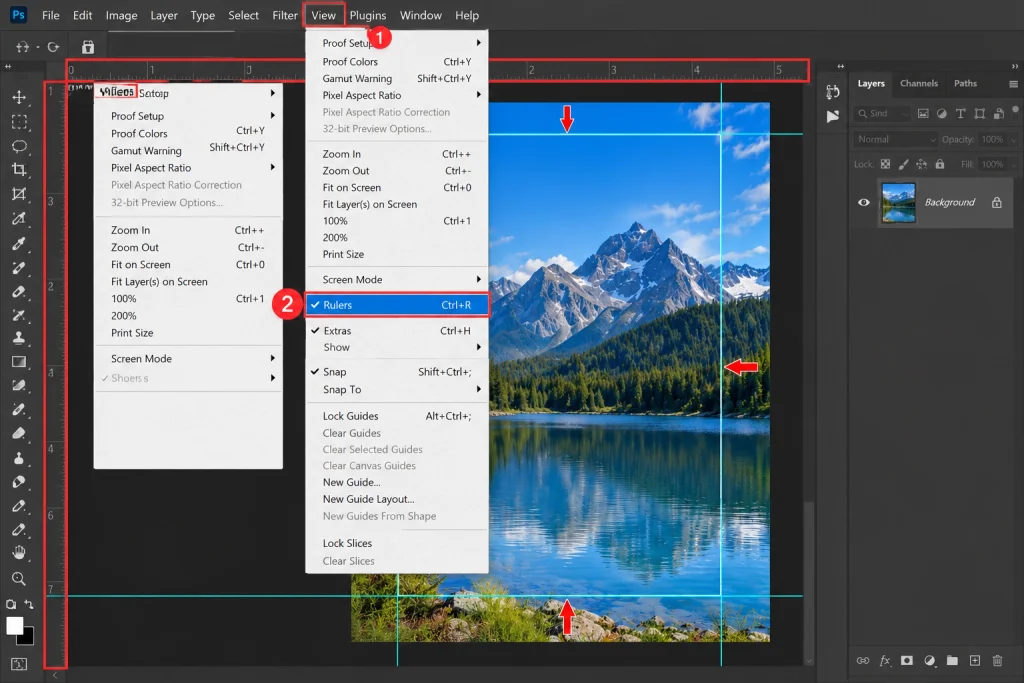
Task: Switch to the Paths tab
Action: click(x=965, y=84)
